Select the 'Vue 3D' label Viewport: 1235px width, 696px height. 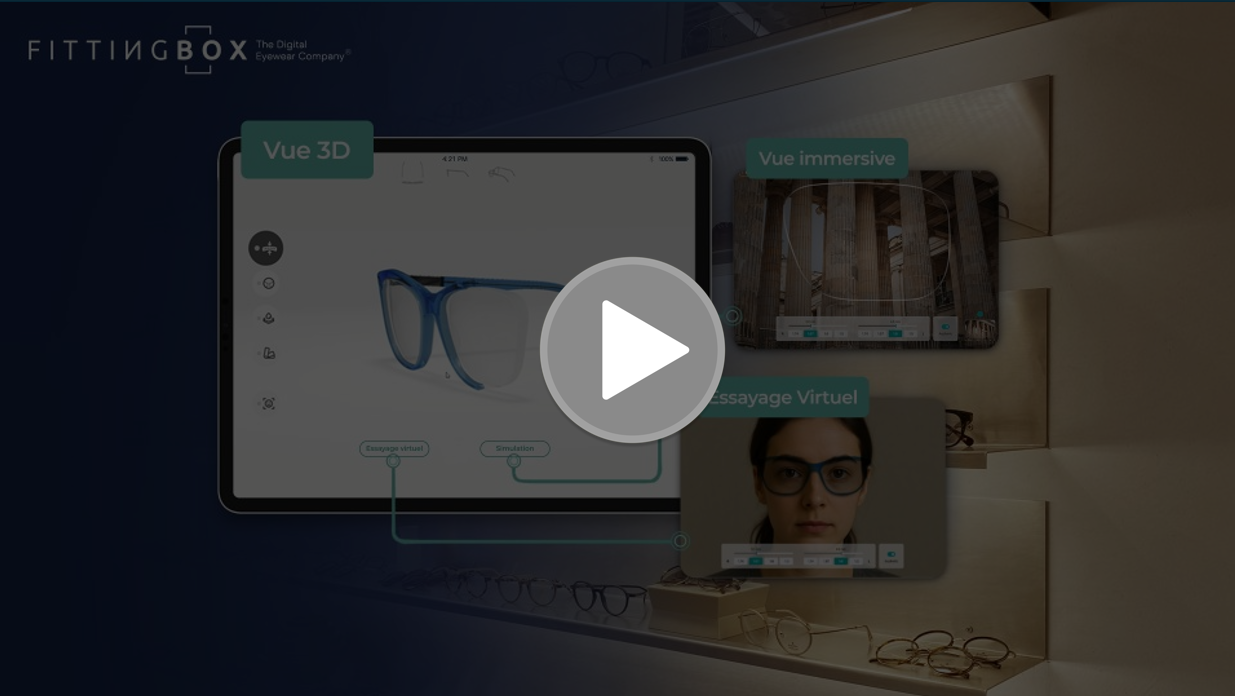(307, 150)
